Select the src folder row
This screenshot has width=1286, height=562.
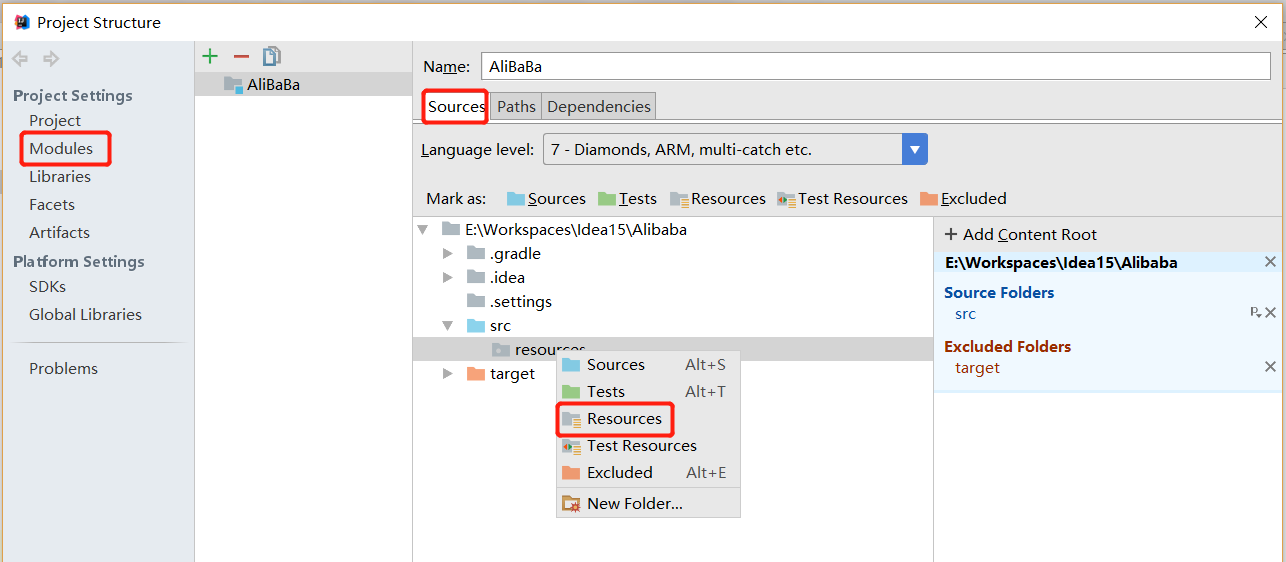point(488,325)
